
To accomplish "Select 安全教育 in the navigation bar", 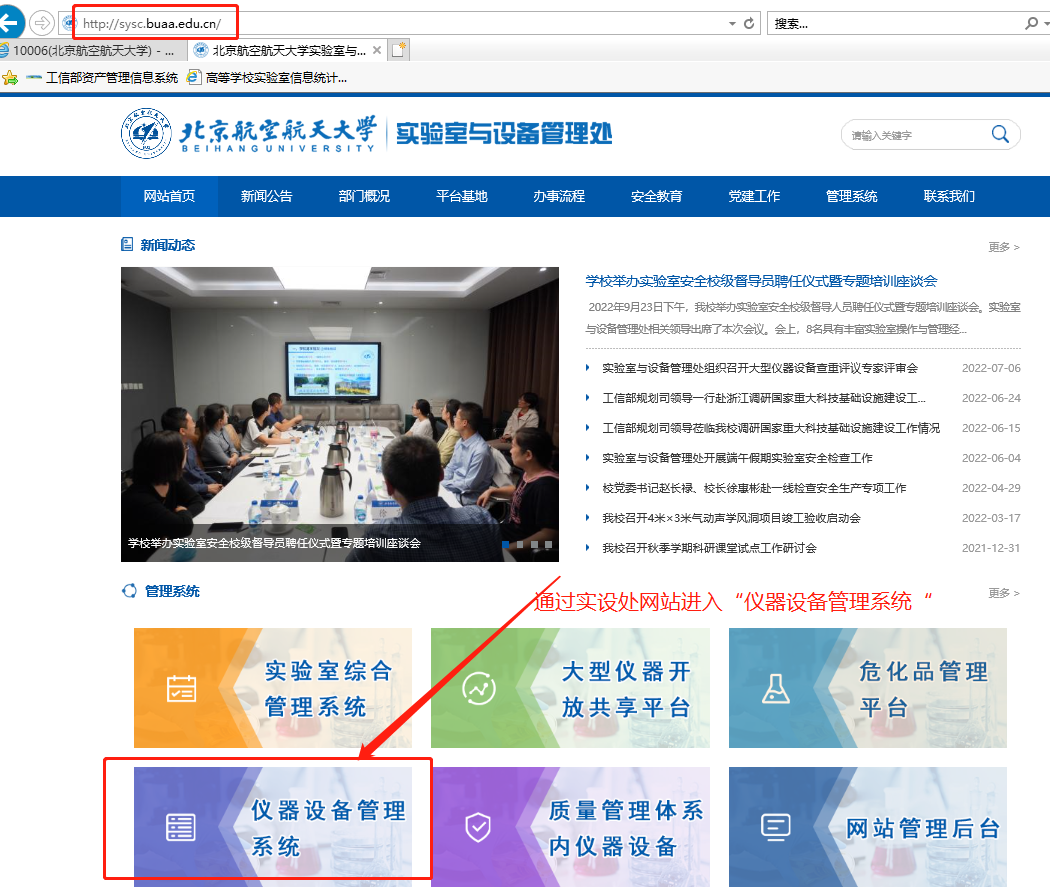I will click(656, 196).
